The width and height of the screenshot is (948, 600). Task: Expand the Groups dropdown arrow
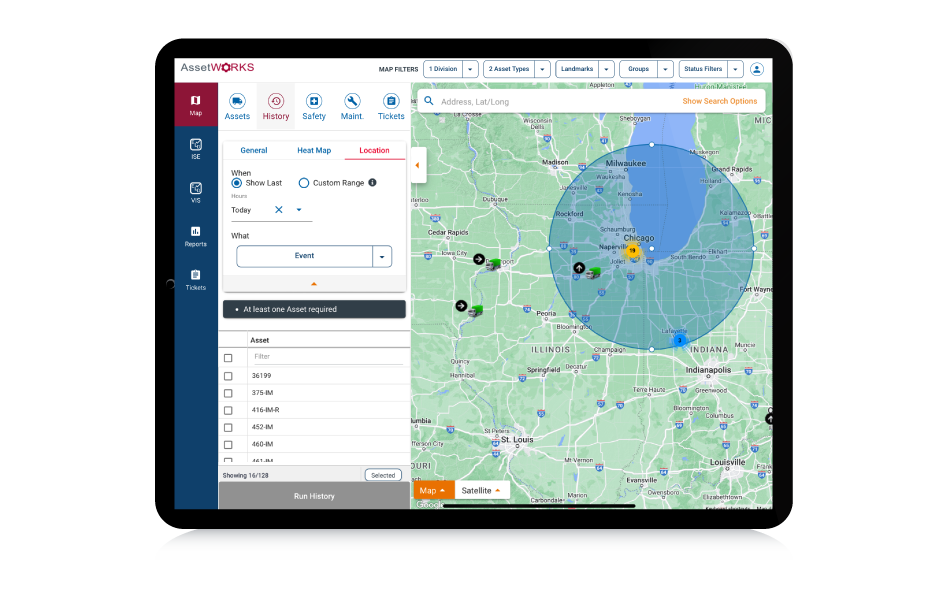[x=665, y=69]
